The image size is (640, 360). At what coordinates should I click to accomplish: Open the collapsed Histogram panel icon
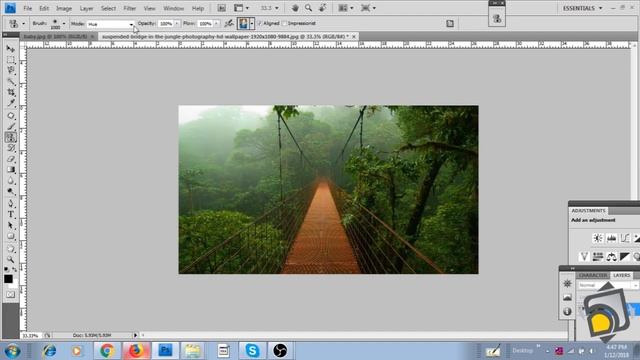click(x=567, y=298)
